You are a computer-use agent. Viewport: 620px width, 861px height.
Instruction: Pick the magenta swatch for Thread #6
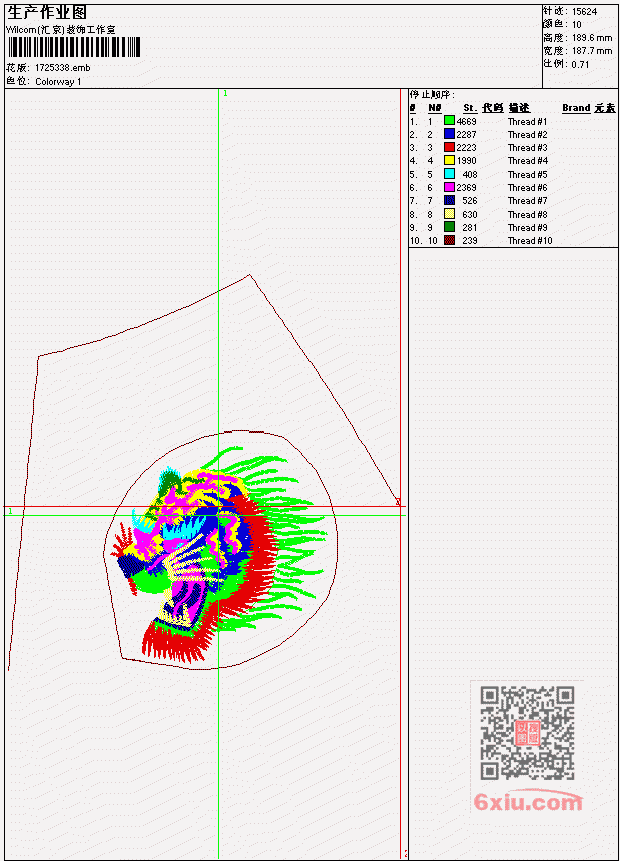click(449, 187)
